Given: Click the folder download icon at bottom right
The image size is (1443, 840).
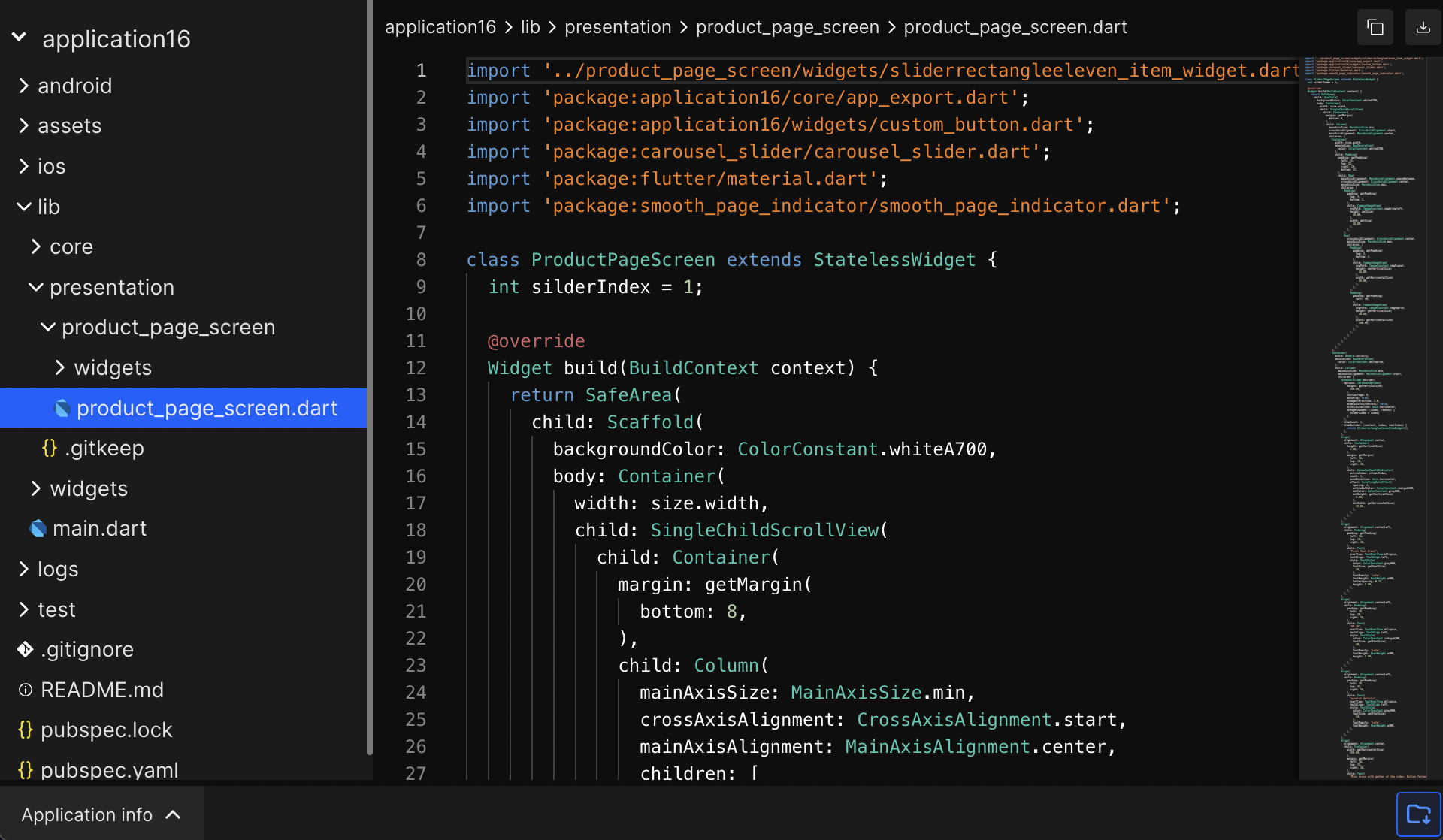Looking at the screenshot, I should (x=1419, y=814).
